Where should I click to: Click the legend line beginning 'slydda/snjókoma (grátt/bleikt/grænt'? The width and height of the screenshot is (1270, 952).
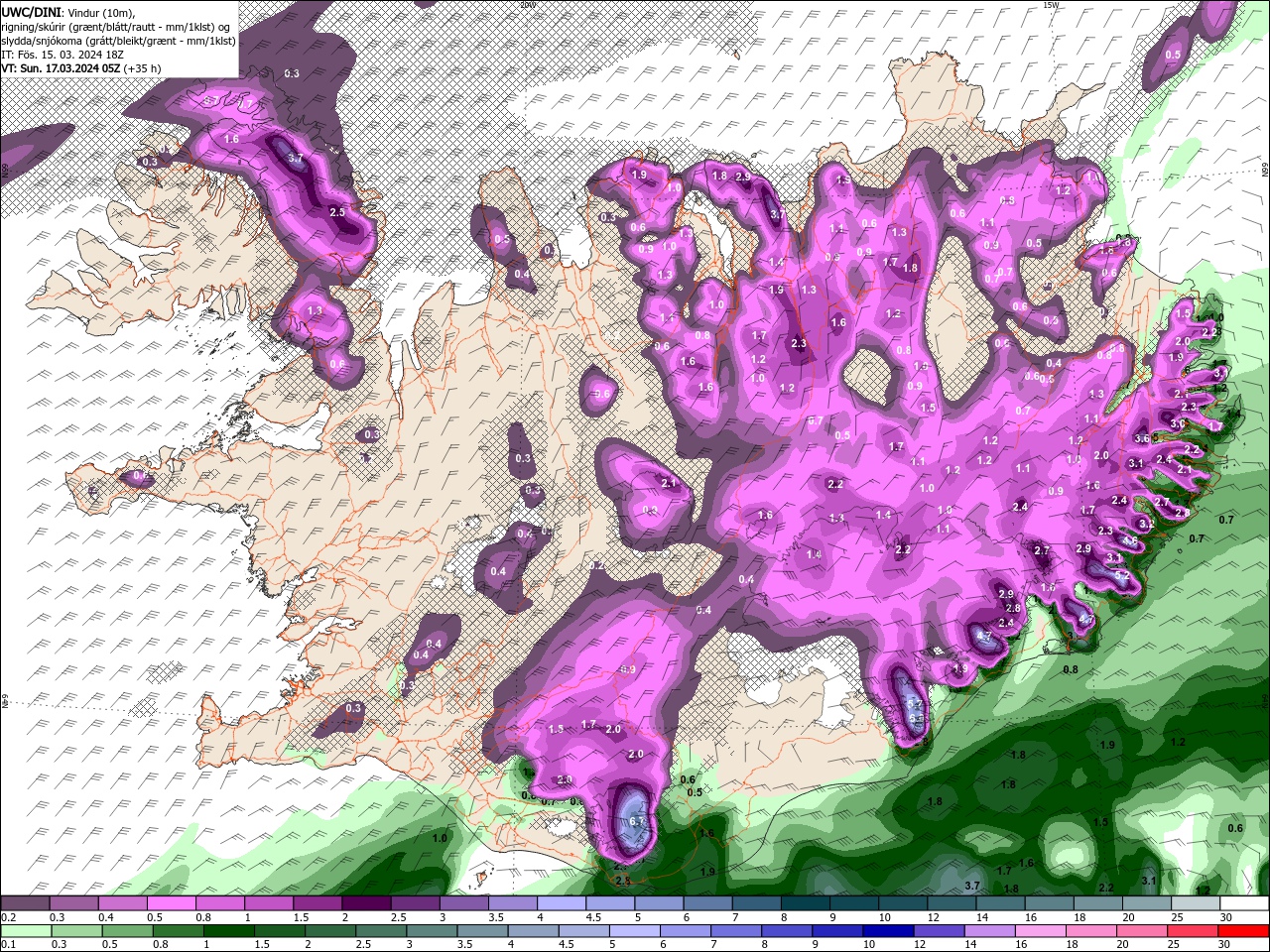118,41
